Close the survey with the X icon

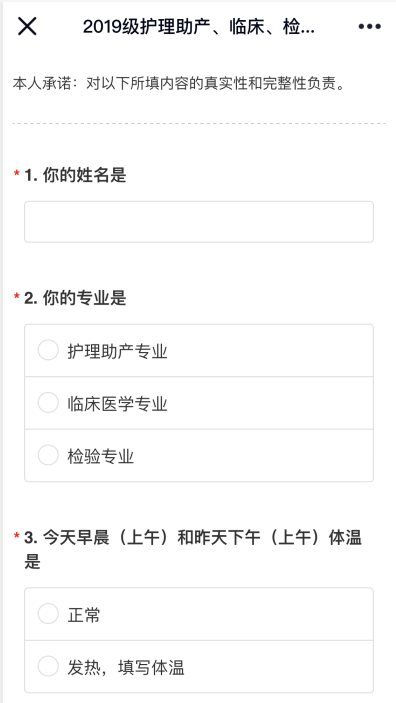point(27,26)
